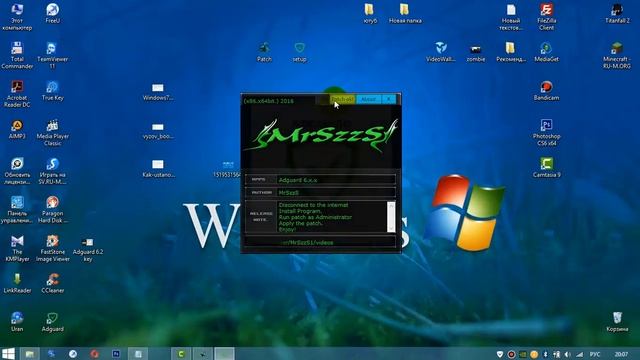
Task: Select the Acrobat Reader DC icon
Action: coord(17,94)
